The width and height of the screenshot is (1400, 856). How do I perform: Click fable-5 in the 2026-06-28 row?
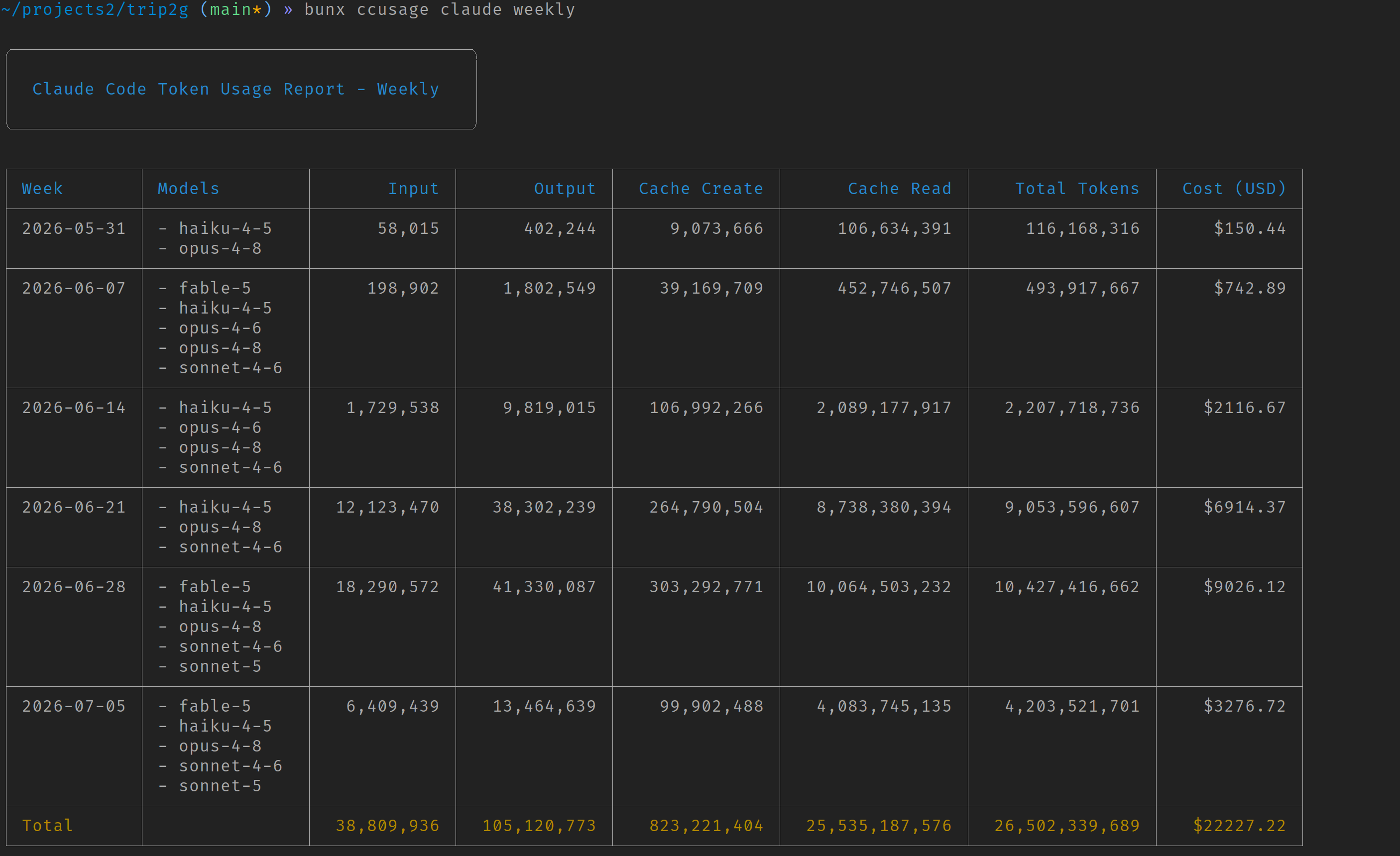point(215,586)
